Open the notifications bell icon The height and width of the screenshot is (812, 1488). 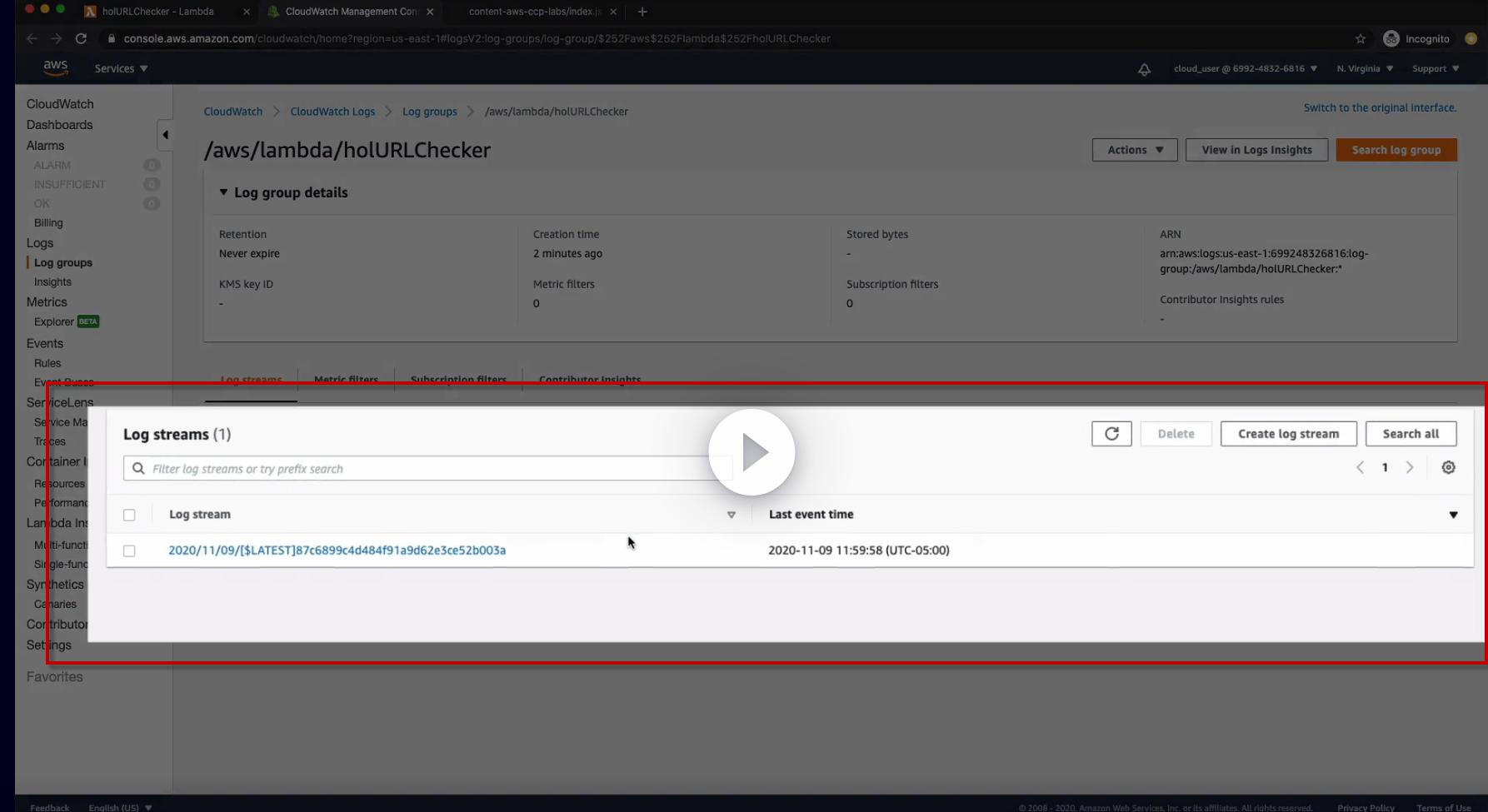pos(1144,69)
